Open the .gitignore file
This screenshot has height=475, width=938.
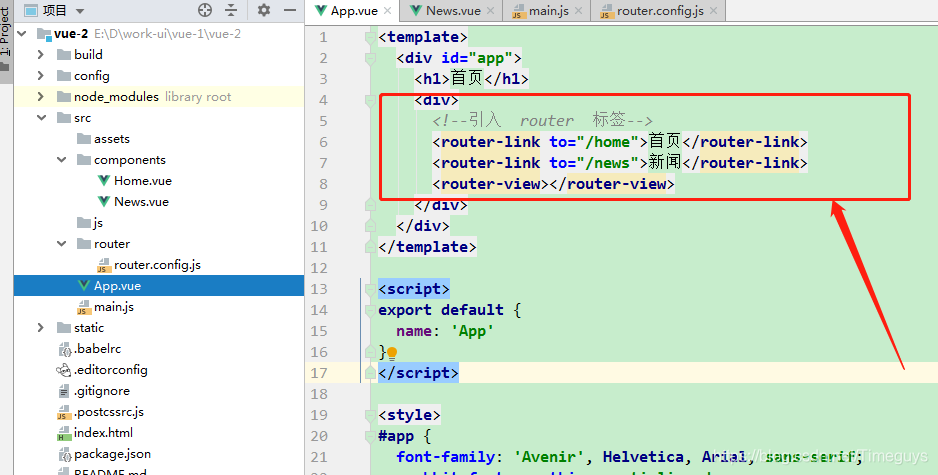point(102,391)
